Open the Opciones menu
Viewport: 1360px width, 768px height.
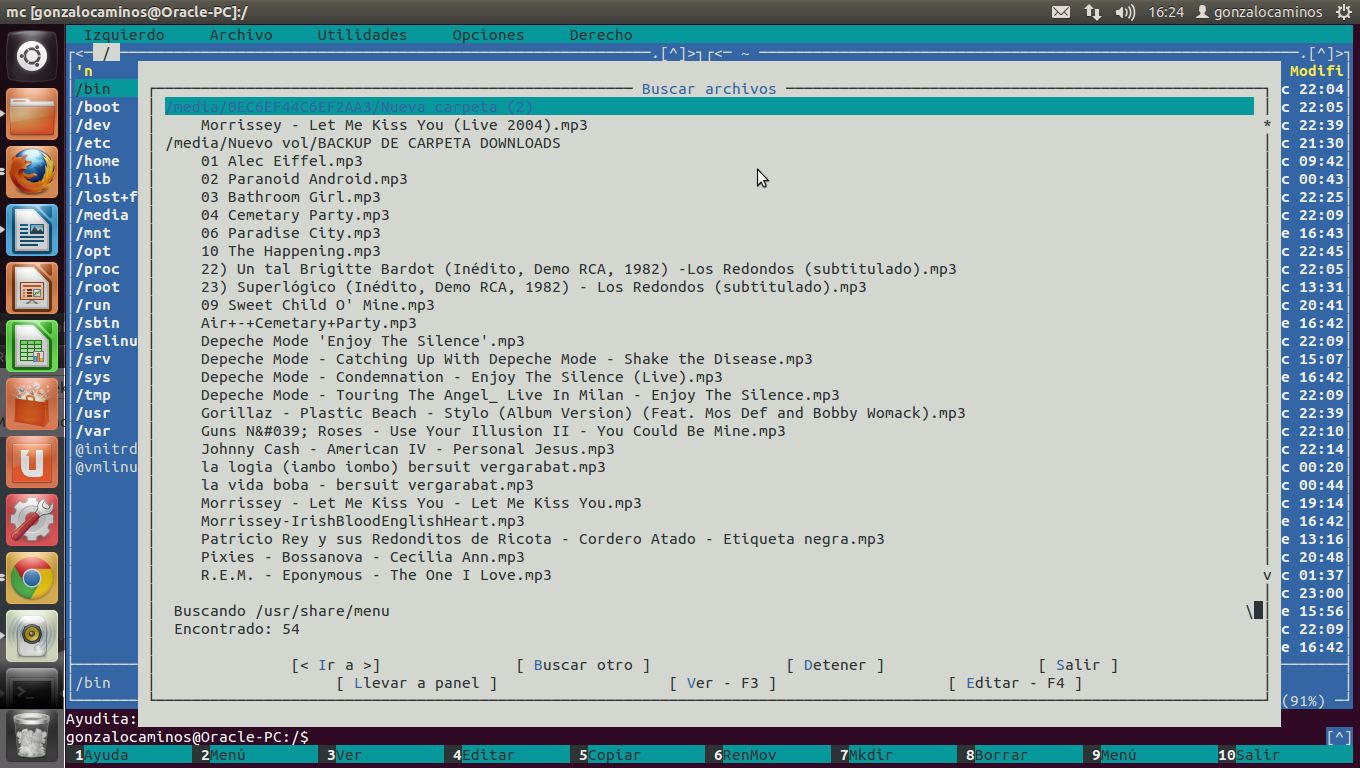point(488,35)
